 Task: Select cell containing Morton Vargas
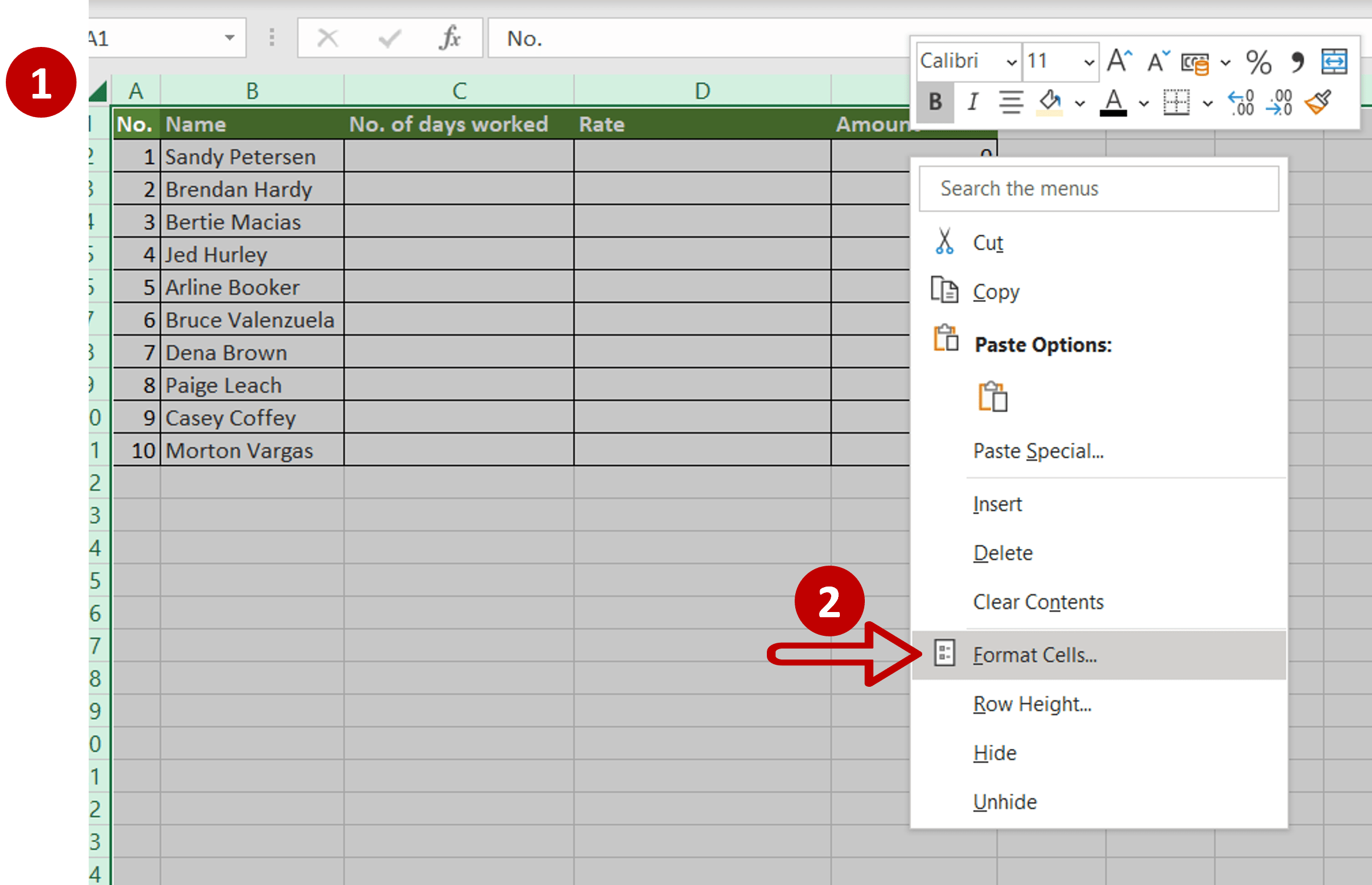point(239,450)
